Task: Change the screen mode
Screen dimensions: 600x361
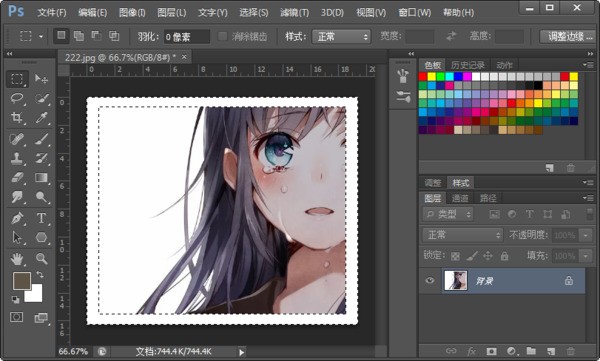Action: tap(41, 318)
